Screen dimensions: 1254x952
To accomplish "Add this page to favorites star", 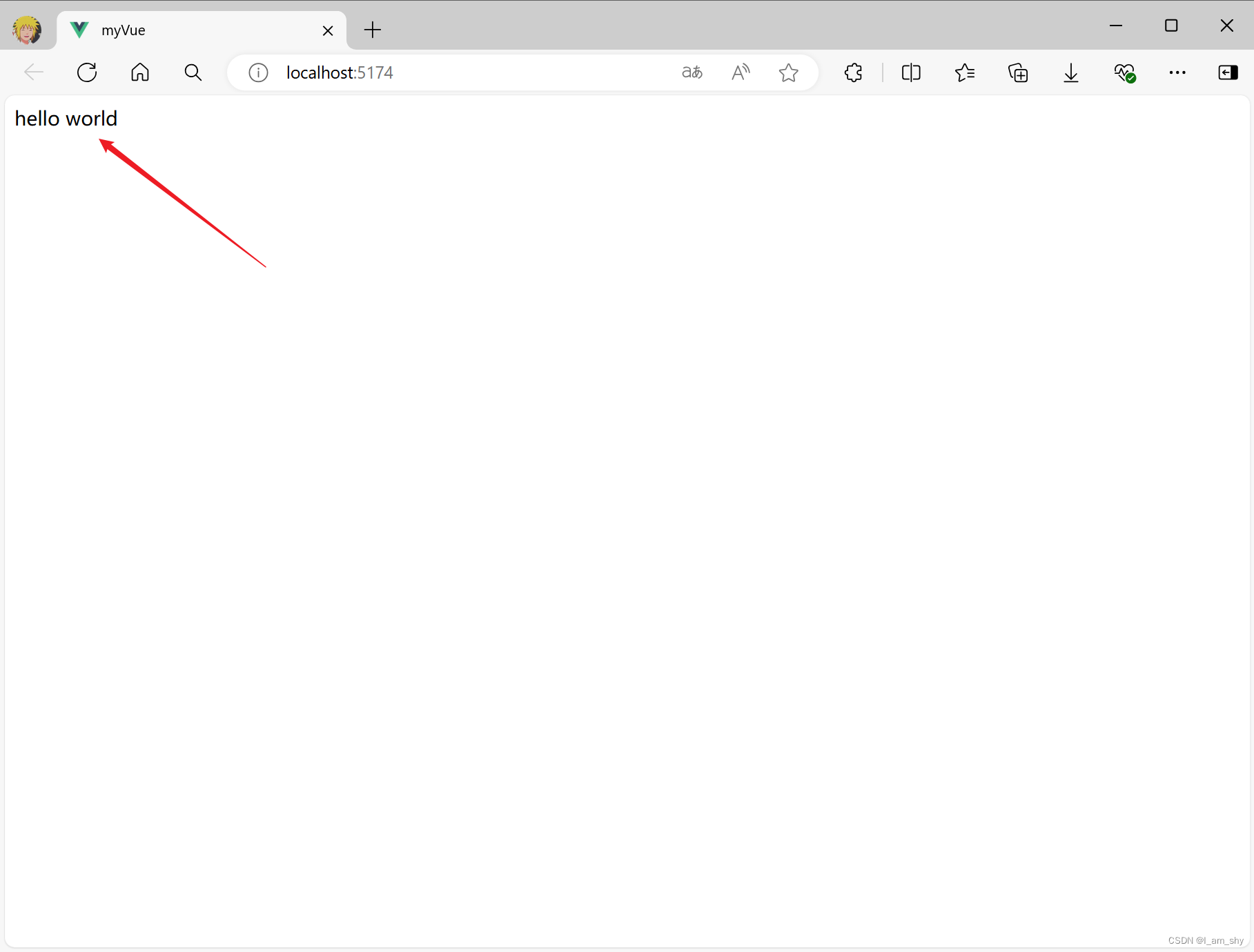I will [x=788, y=72].
